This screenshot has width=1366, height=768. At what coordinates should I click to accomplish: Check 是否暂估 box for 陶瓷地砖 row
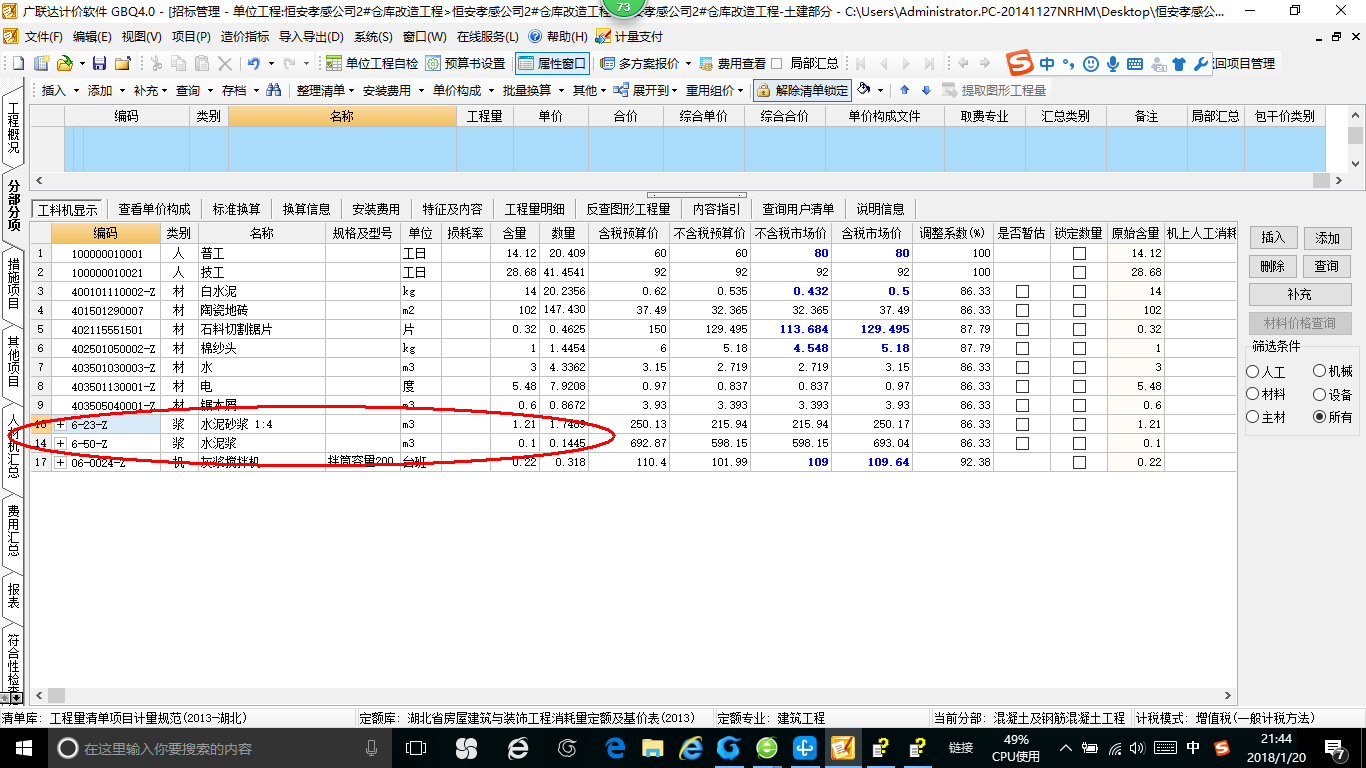coord(1022,311)
